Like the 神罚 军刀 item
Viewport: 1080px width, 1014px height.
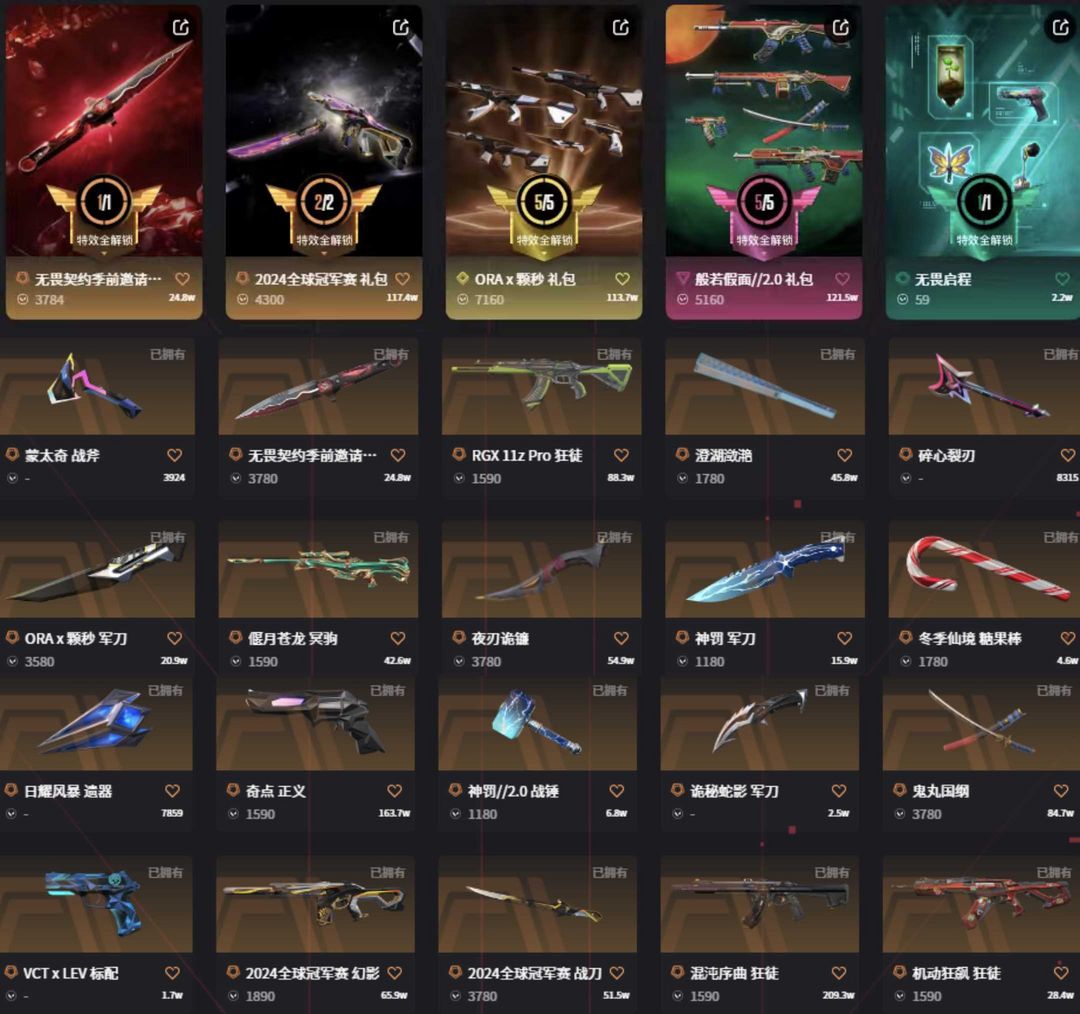[844, 639]
